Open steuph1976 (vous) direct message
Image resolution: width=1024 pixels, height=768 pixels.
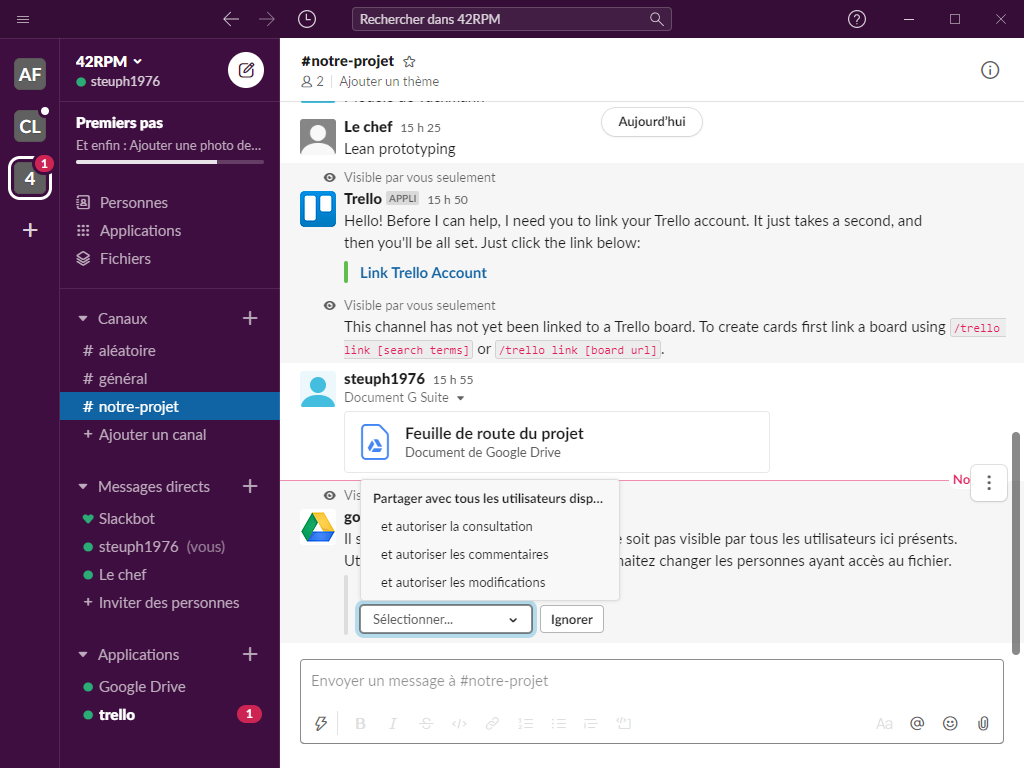point(170,547)
